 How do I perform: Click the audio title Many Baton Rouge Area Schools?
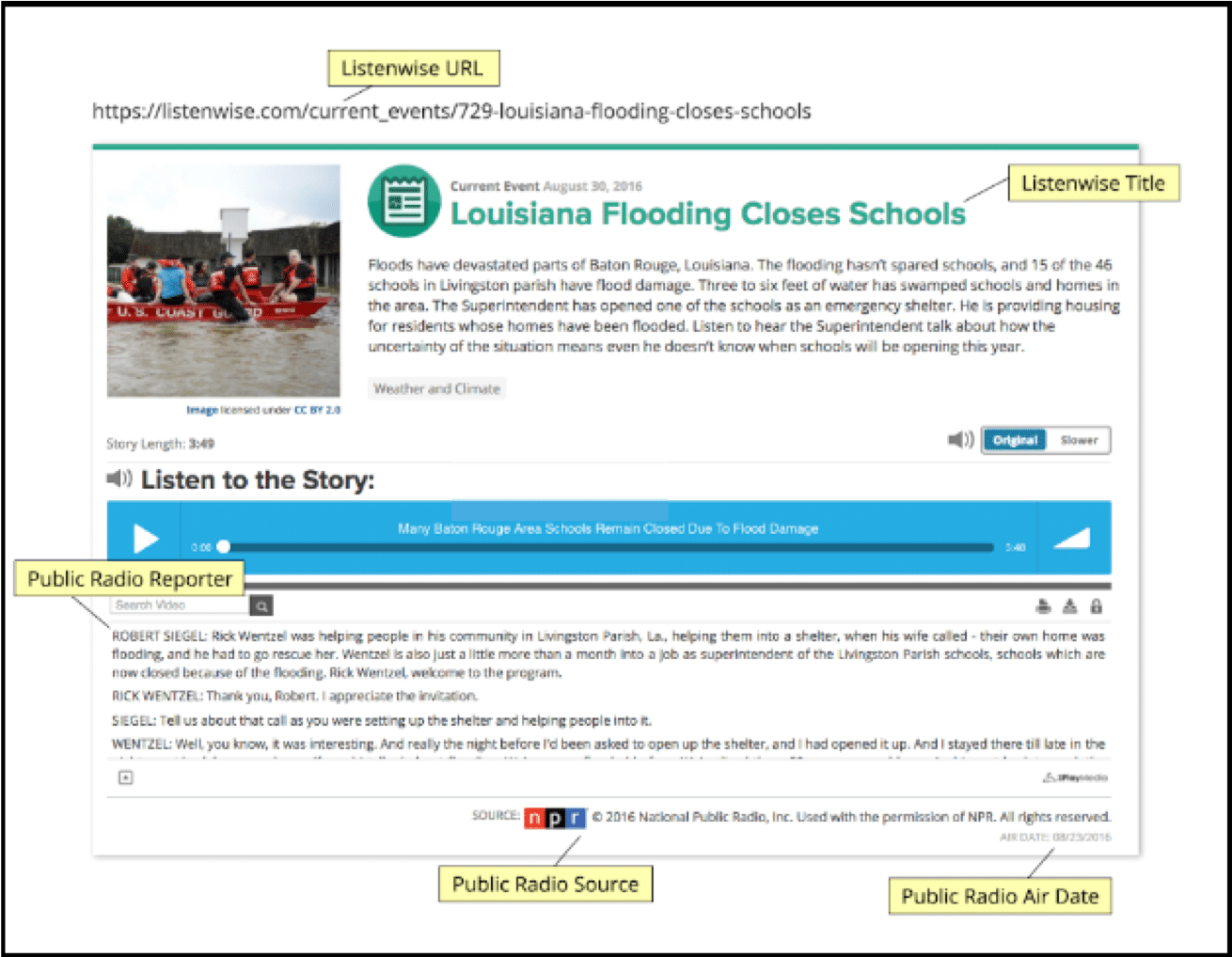(x=608, y=528)
